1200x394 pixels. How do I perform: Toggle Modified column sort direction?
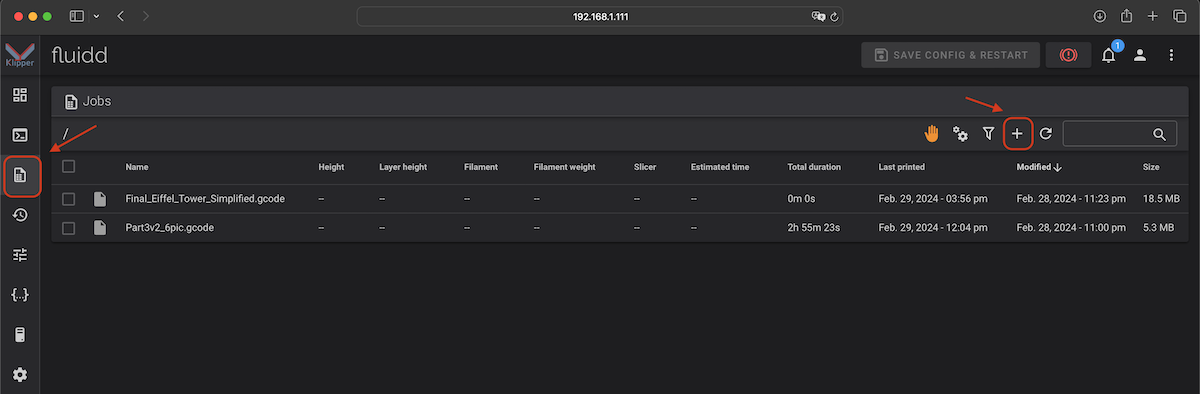coord(1039,167)
